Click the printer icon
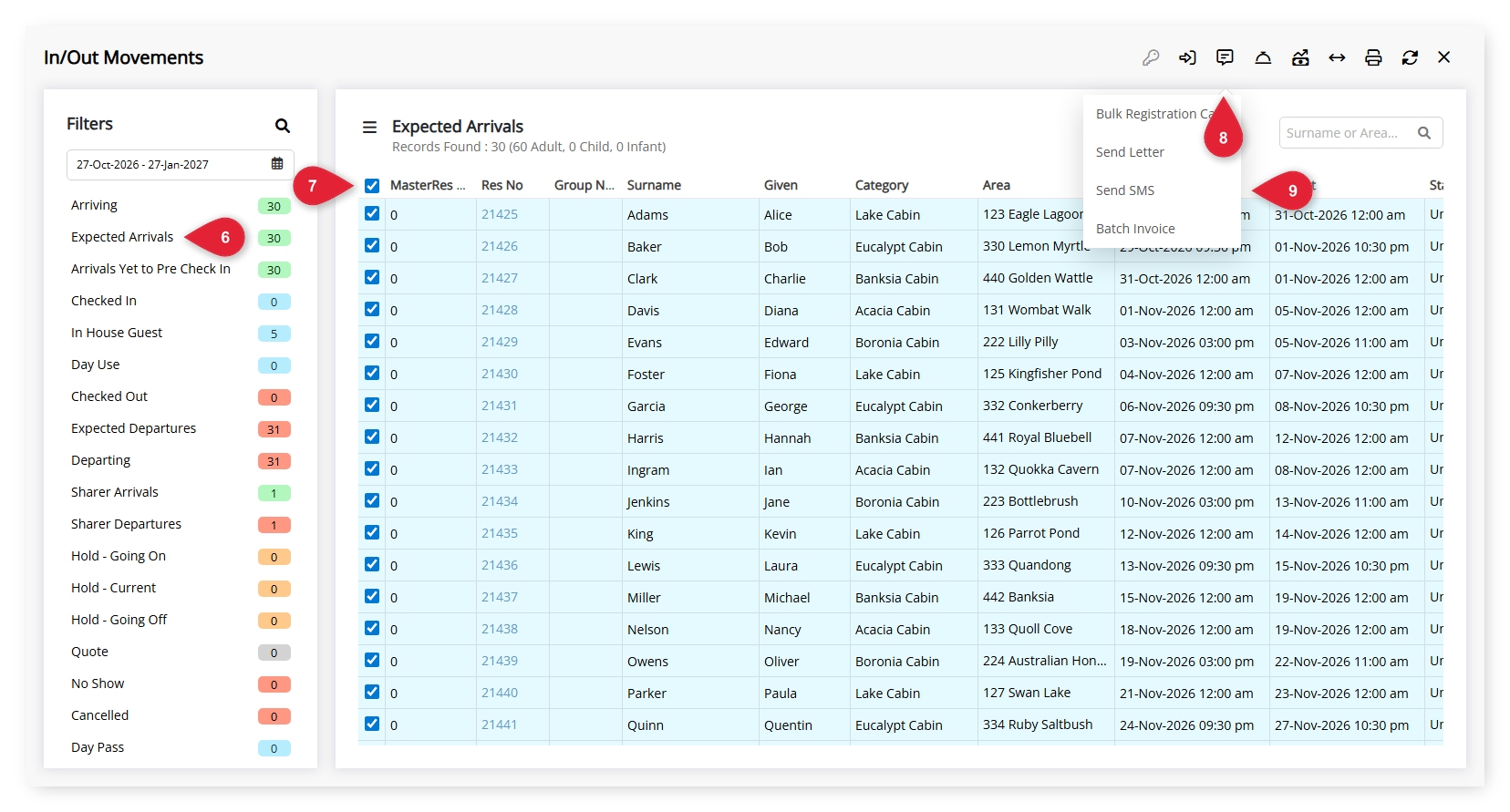 click(x=1373, y=57)
